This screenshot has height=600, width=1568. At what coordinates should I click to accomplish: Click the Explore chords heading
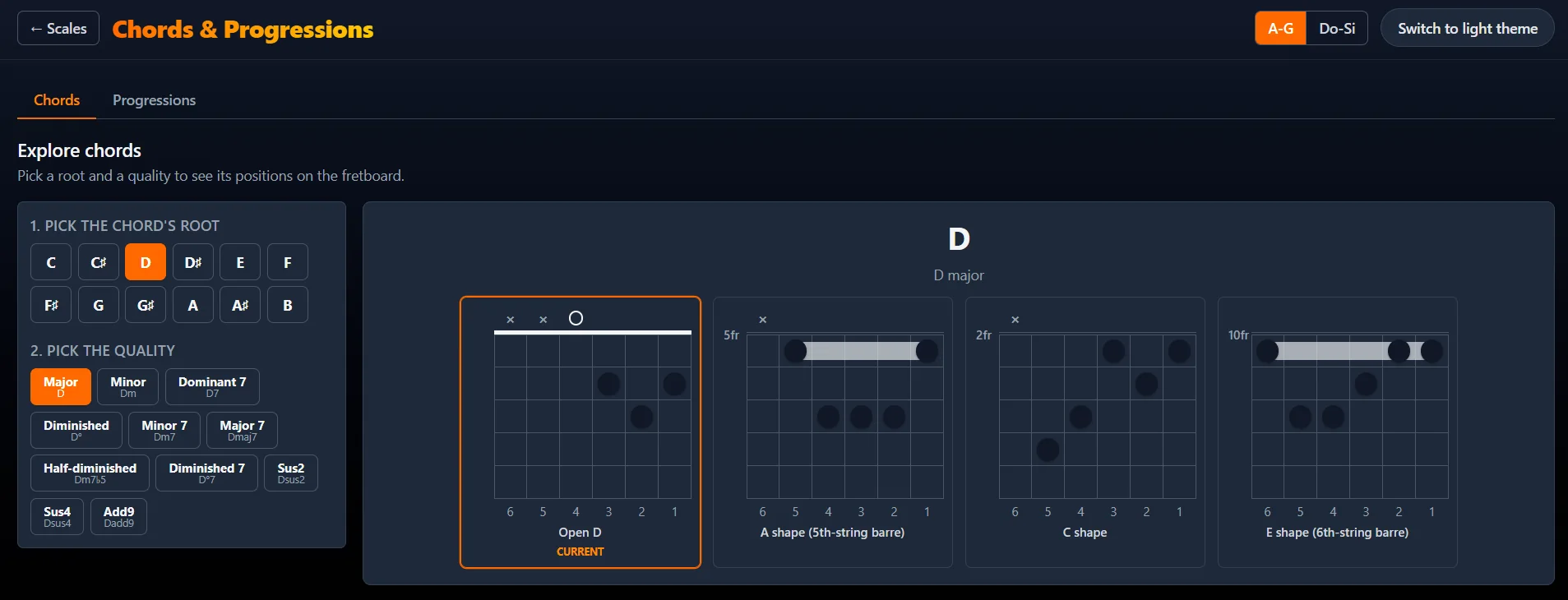tap(80, 150)
